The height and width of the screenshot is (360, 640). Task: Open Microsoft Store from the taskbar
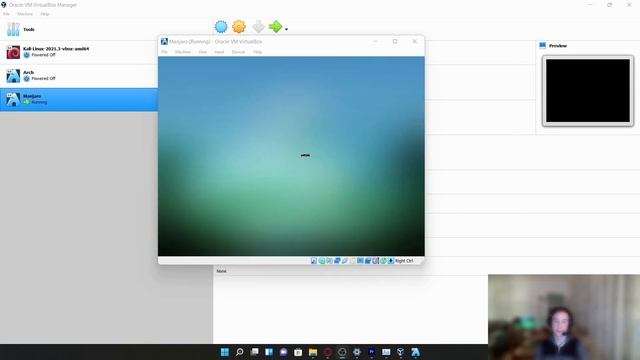click(x=298, y=352)
